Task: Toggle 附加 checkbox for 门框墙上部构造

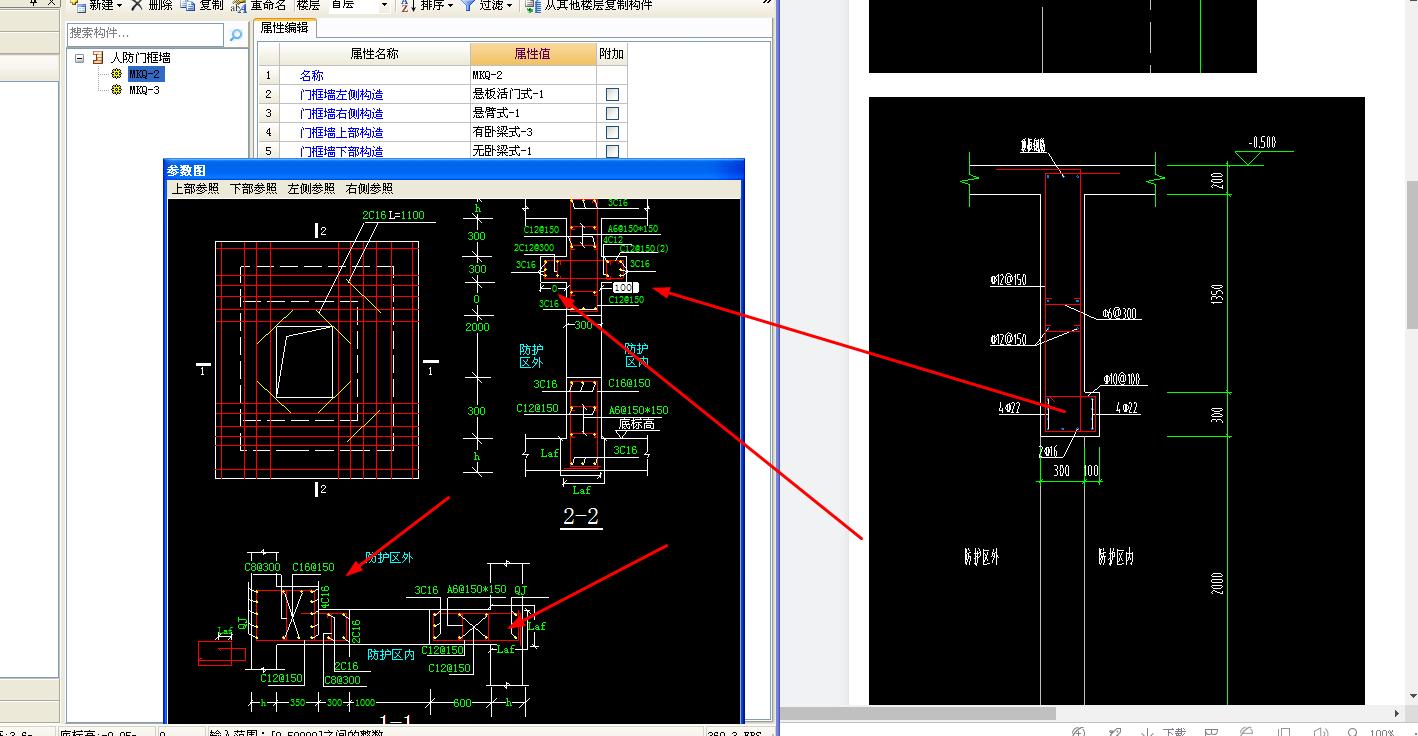Action: coord(612,132)
